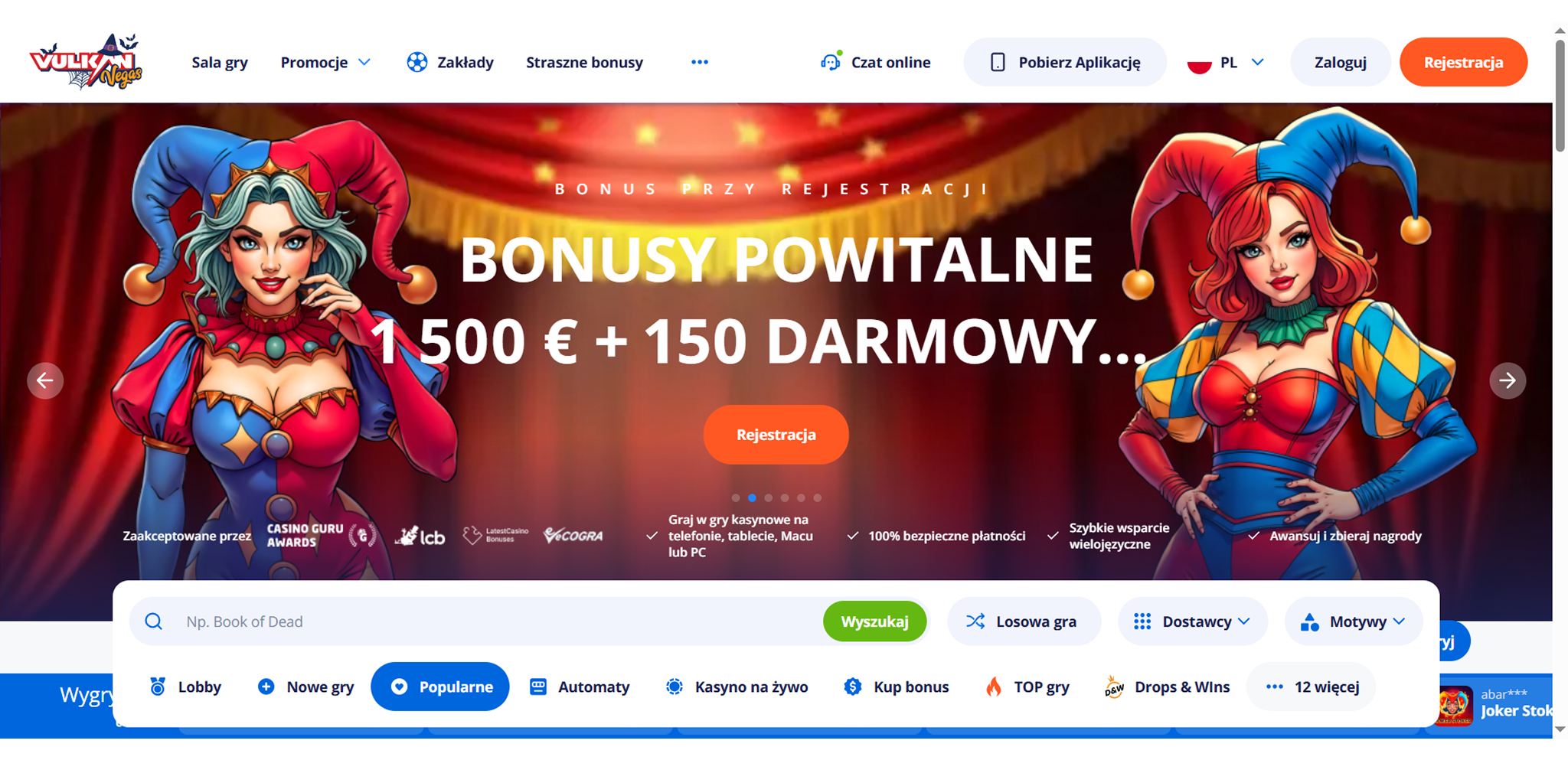Click the search magnifier icon
This screenshot has width=1568, height=760.
(154, 621)
